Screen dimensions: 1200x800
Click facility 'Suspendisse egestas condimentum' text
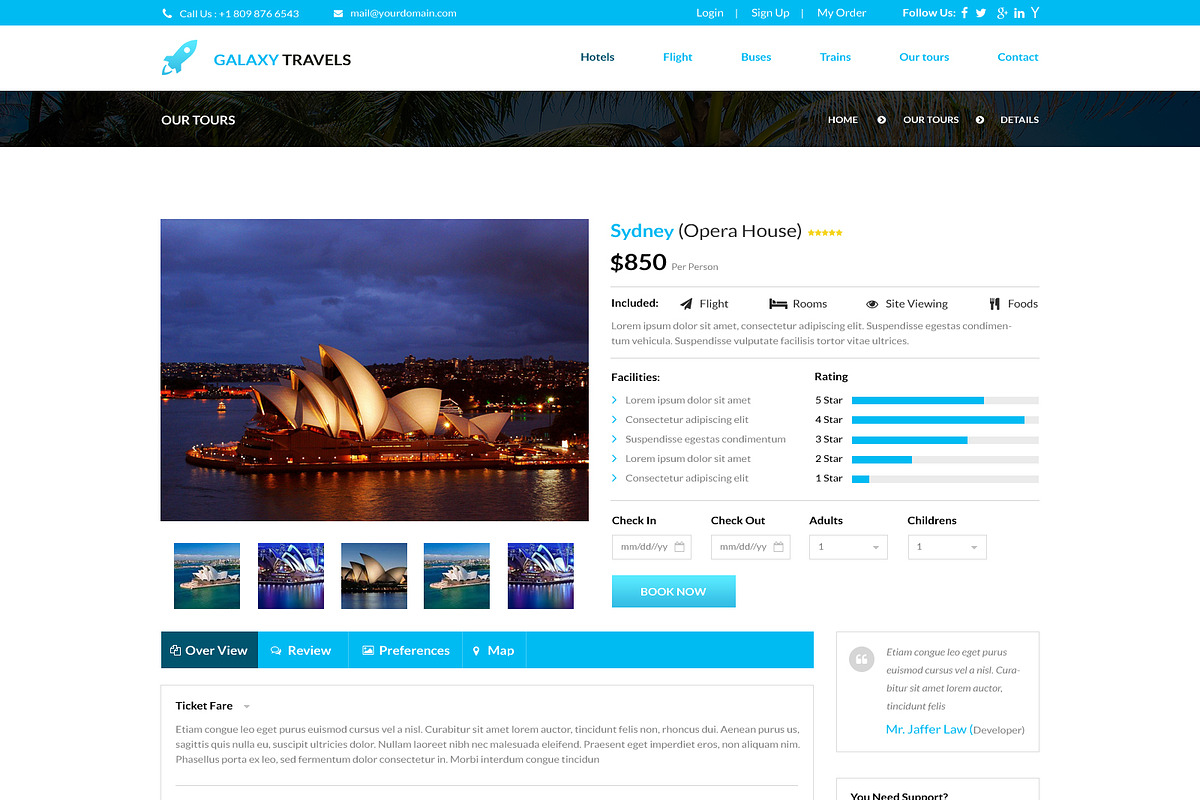706,439
